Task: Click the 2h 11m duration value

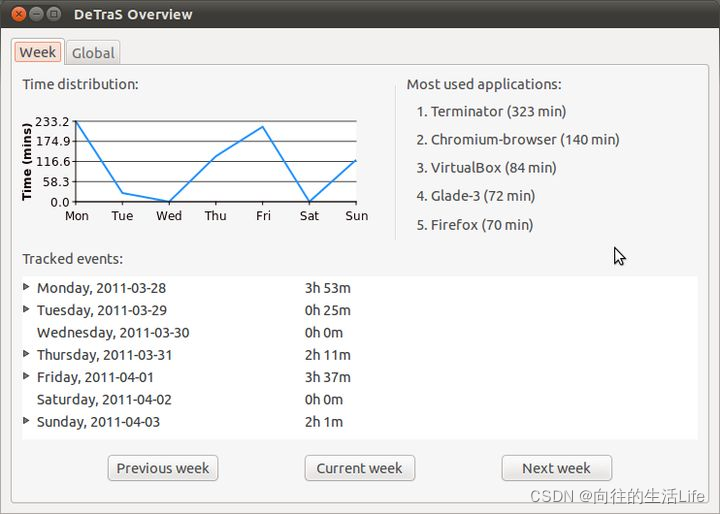Action: 327,355
